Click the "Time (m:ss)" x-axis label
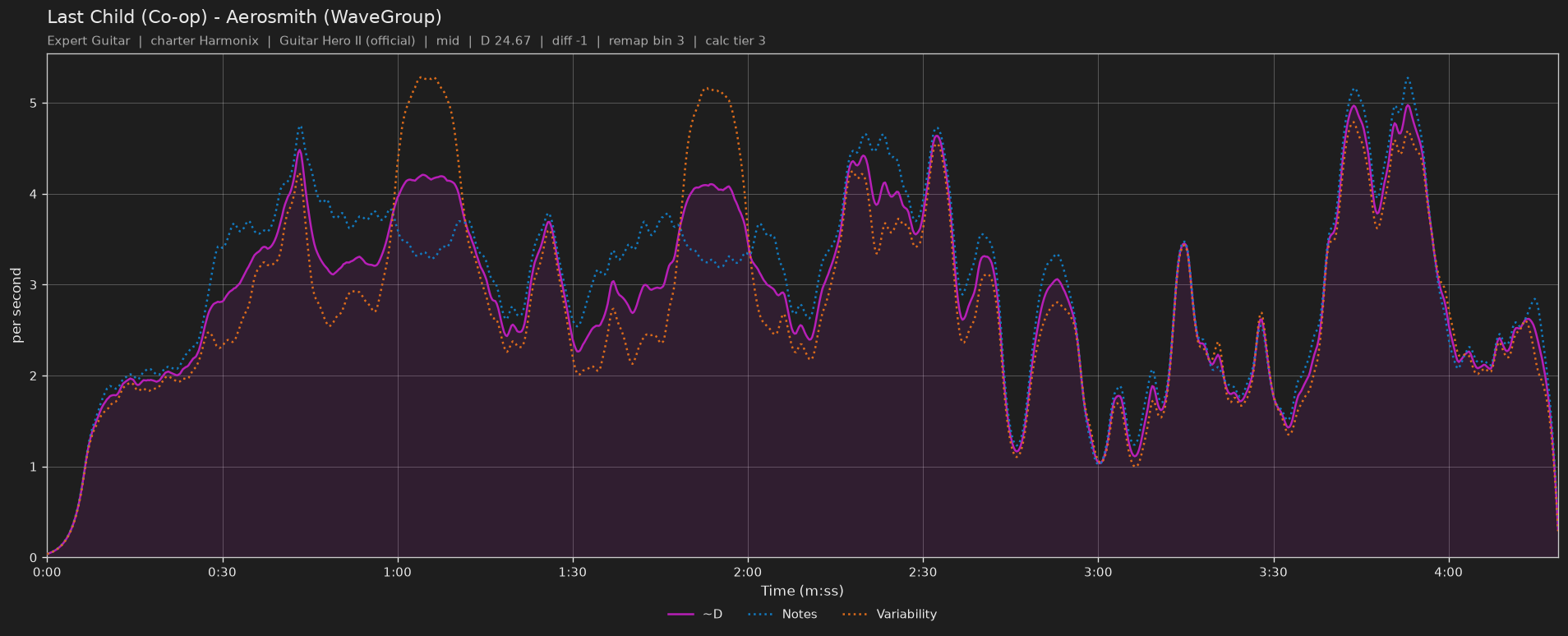Image resolution: width=1568 pixels, height=636 pixels. (802, 591)
